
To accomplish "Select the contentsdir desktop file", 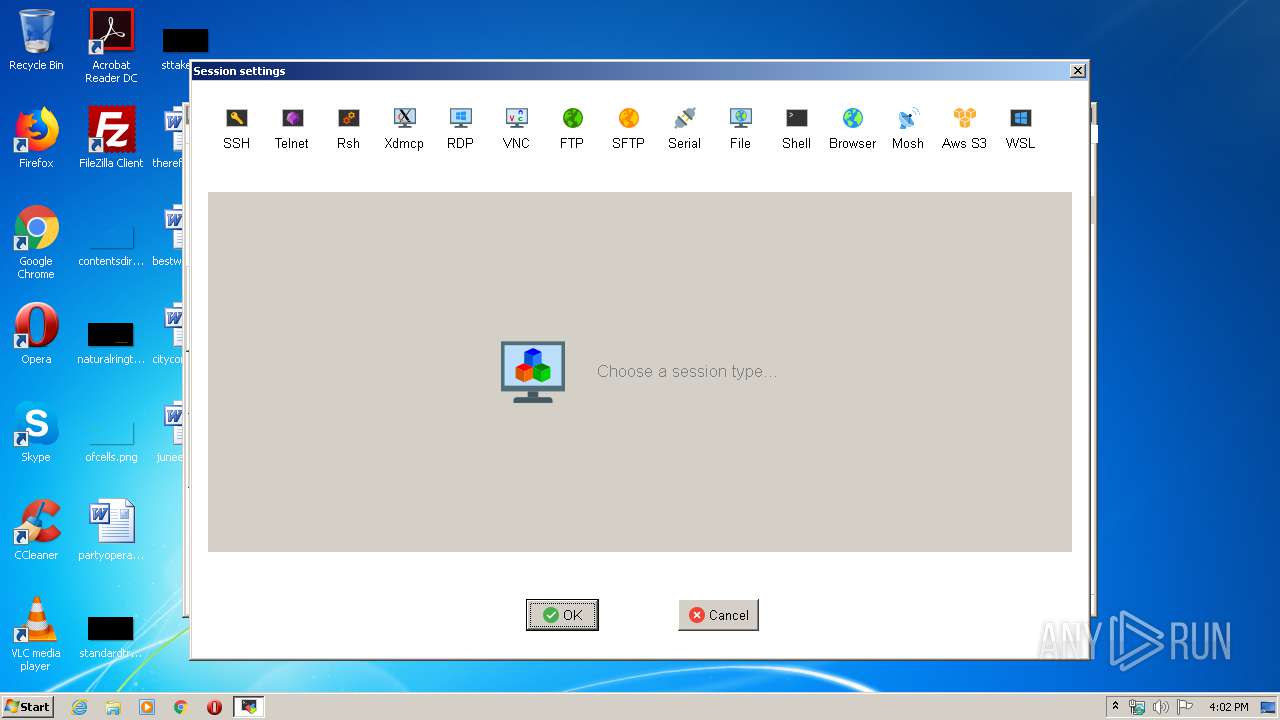I will coord(111,247).
